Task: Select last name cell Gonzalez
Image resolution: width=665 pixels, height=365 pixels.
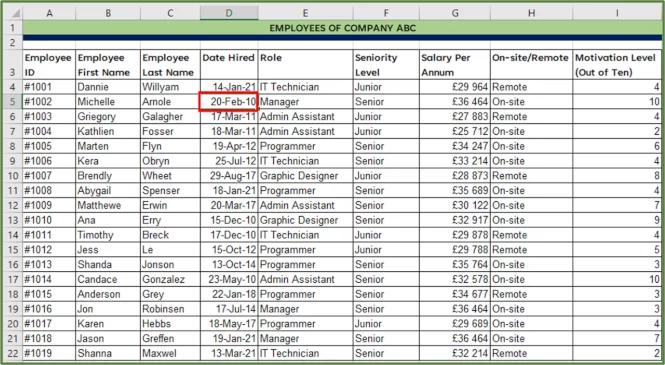Action: (x=170, y=279)
